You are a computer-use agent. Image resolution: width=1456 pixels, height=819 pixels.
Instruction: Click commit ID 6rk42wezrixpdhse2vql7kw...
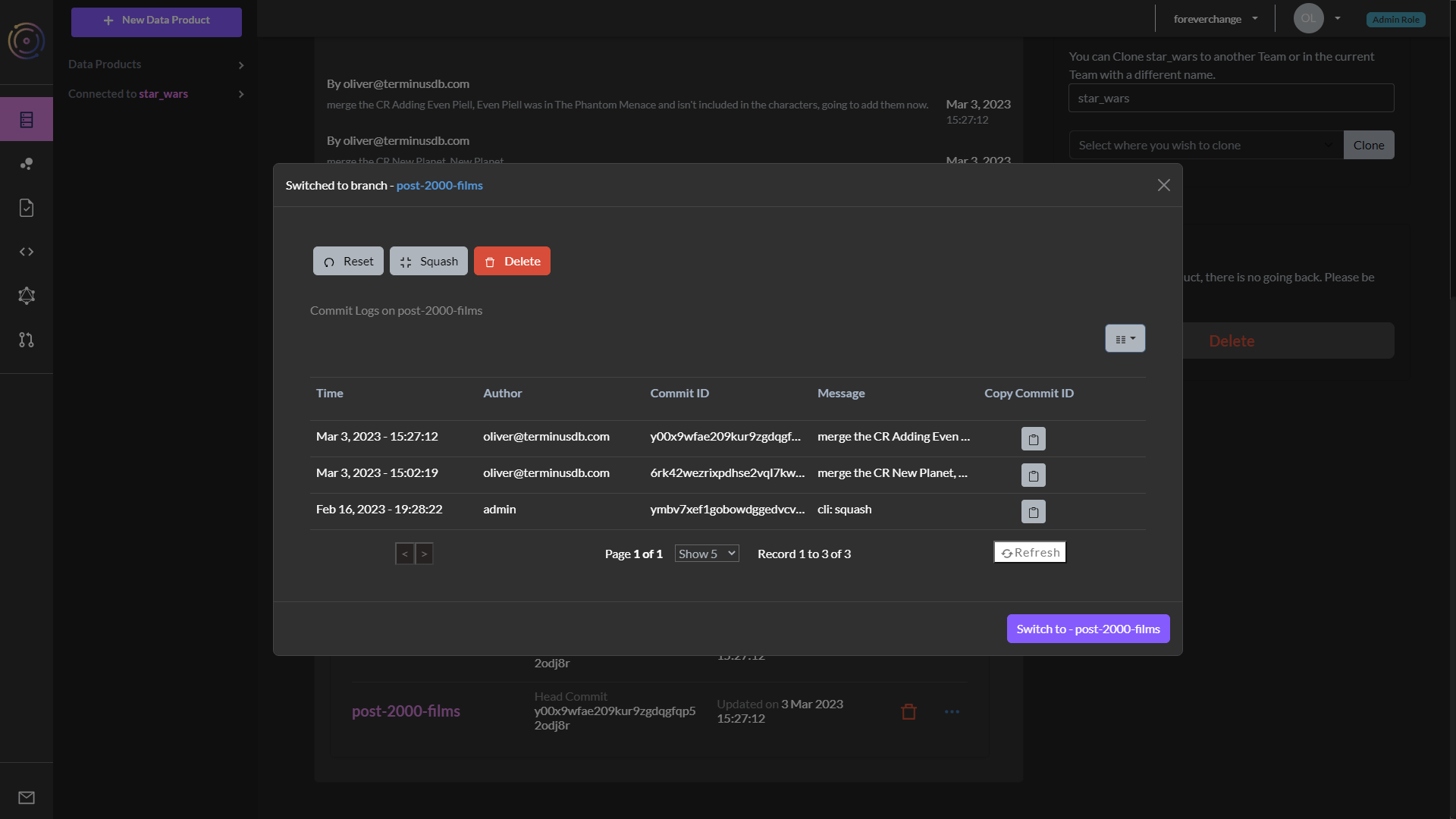point(727,472)
